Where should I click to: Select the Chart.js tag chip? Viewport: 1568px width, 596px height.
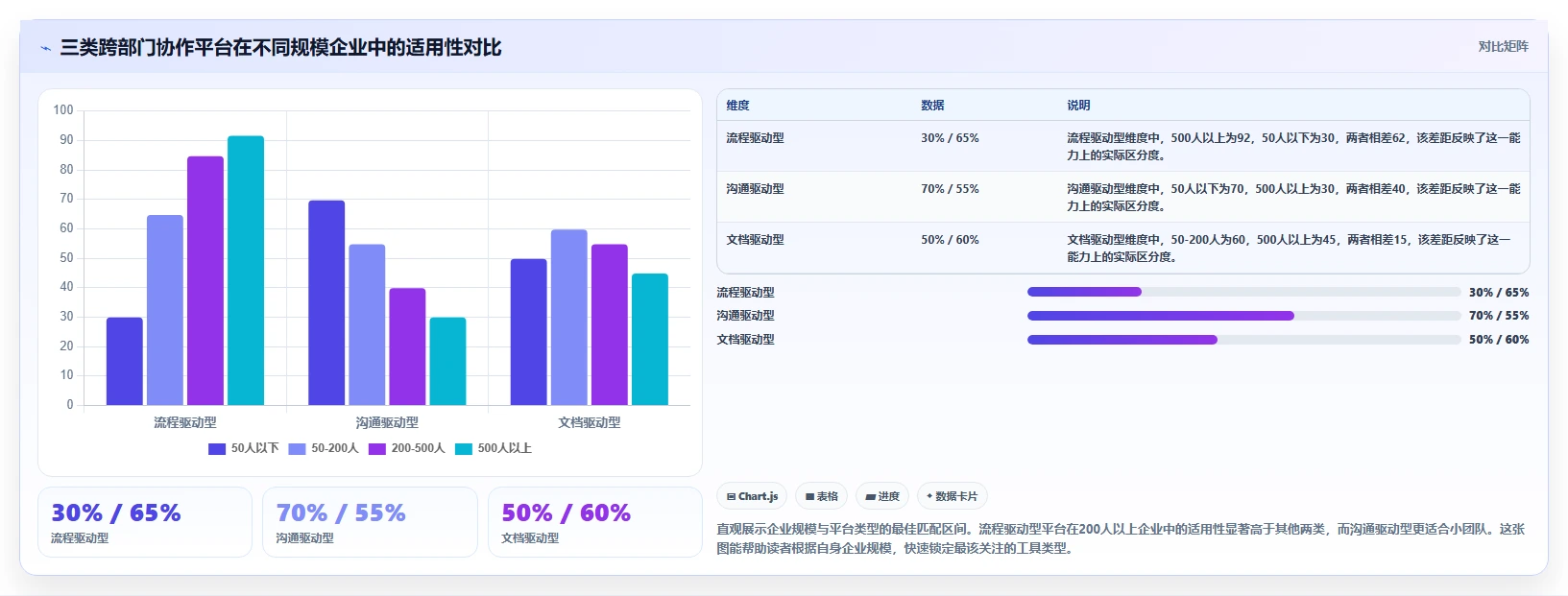click(752, 496)
